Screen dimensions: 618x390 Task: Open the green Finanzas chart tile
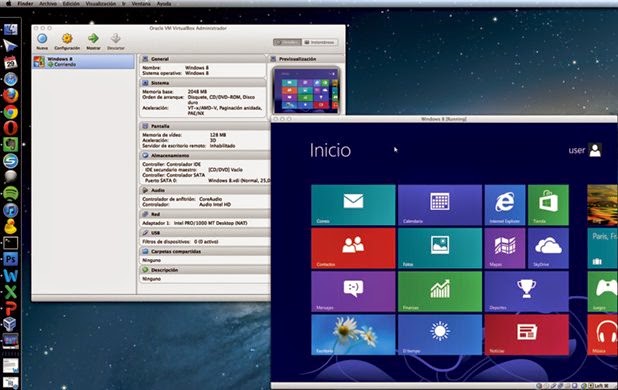[440, 292]
